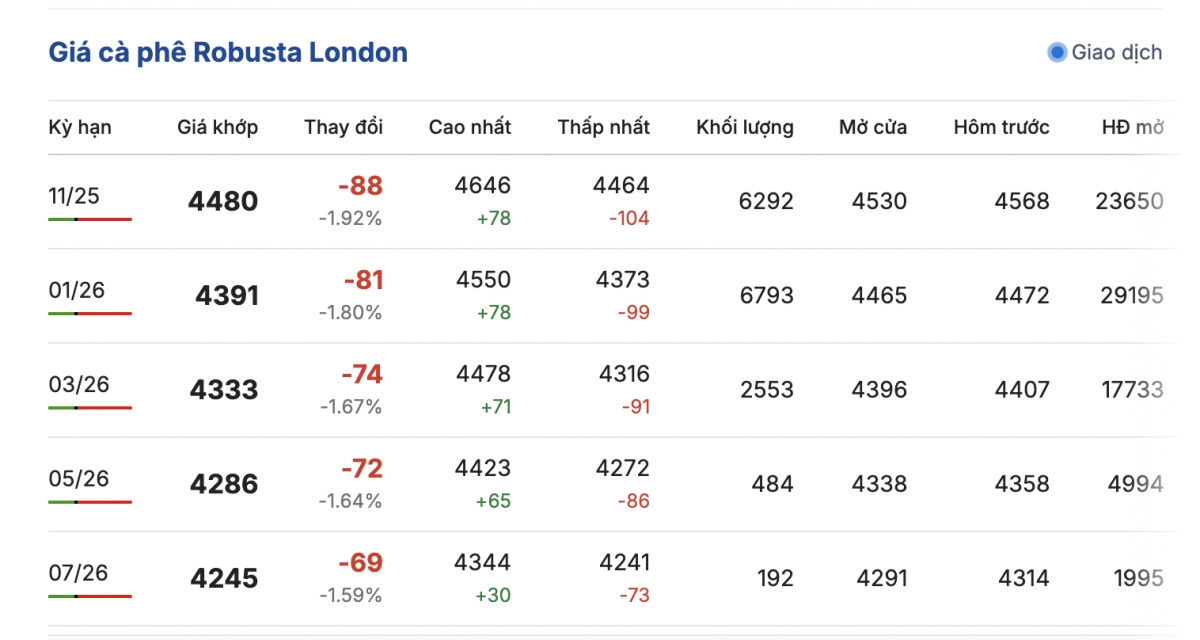
Task: Select the -69 change value for 07/26
Action: (360, 563)
